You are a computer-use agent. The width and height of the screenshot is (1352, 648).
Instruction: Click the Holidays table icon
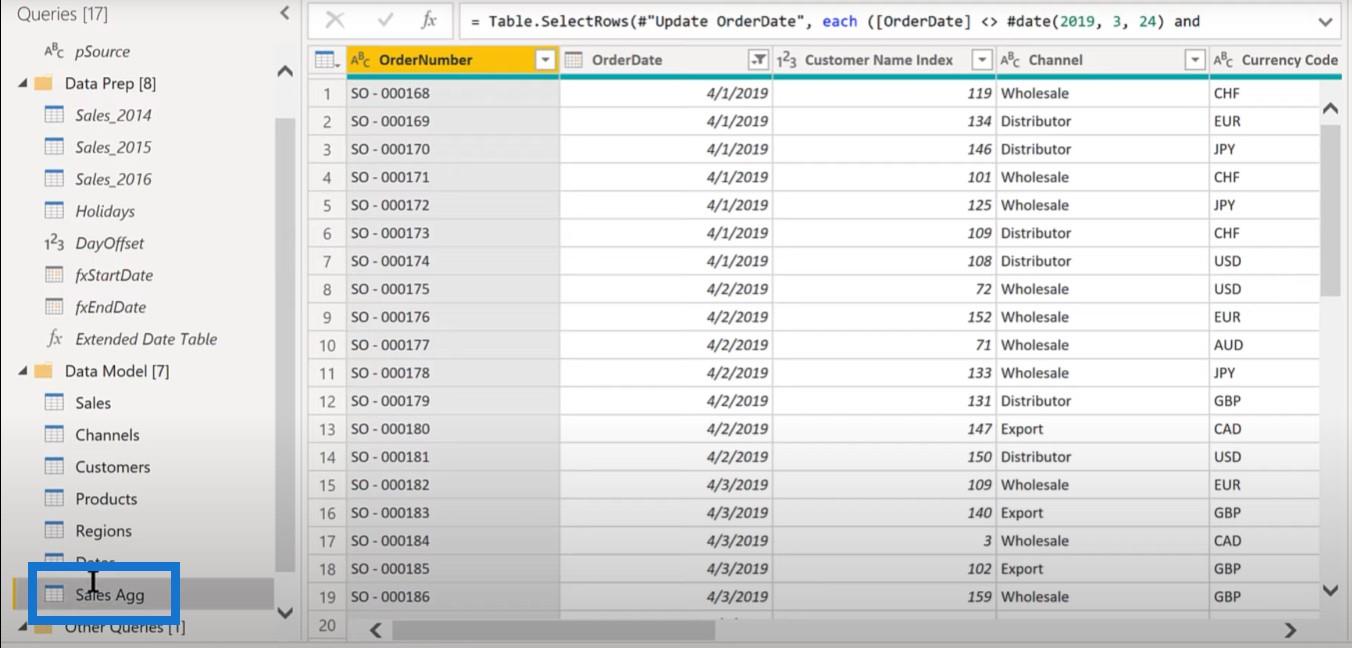point(54,210)
